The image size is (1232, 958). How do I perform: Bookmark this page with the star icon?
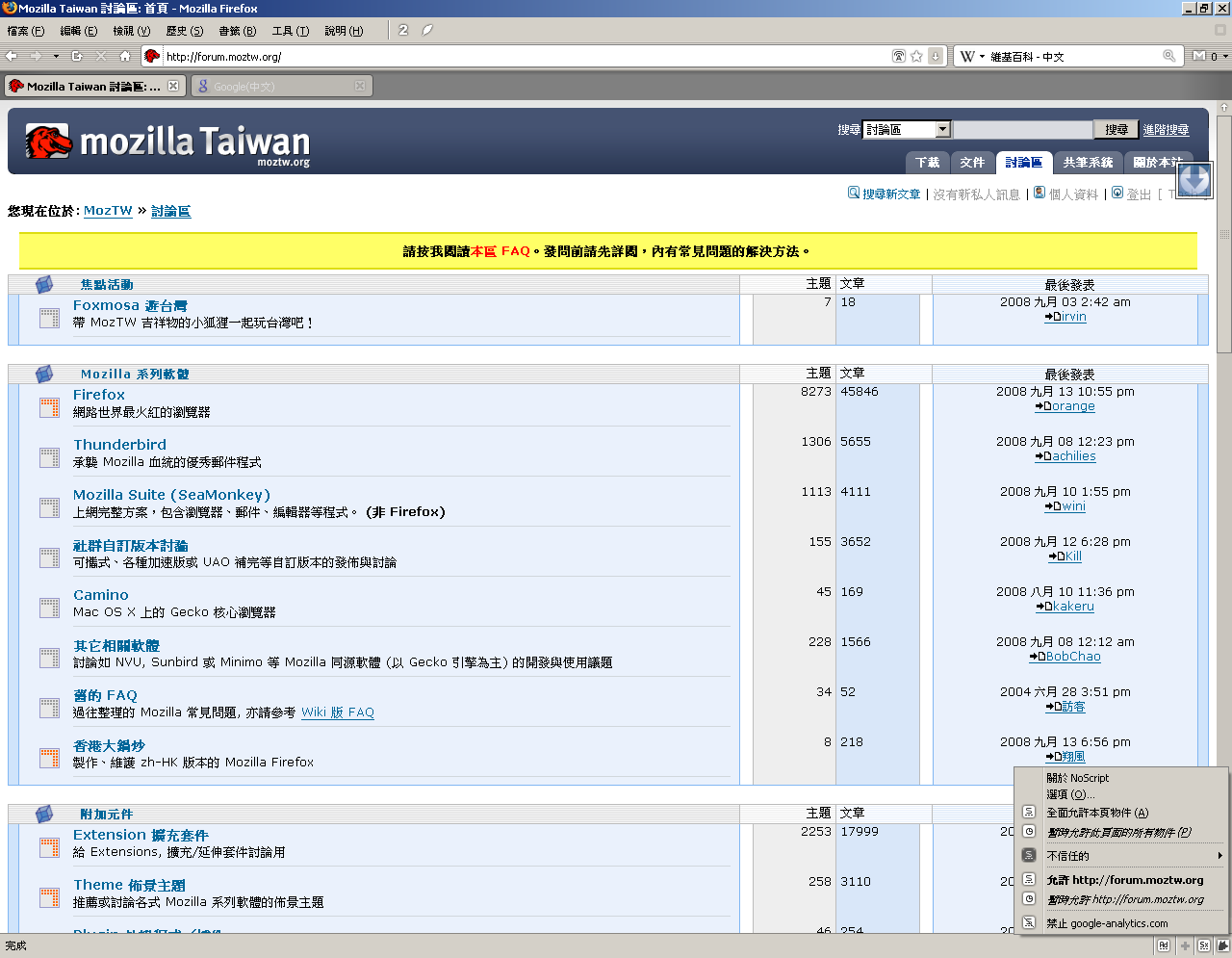pos(916,56)
